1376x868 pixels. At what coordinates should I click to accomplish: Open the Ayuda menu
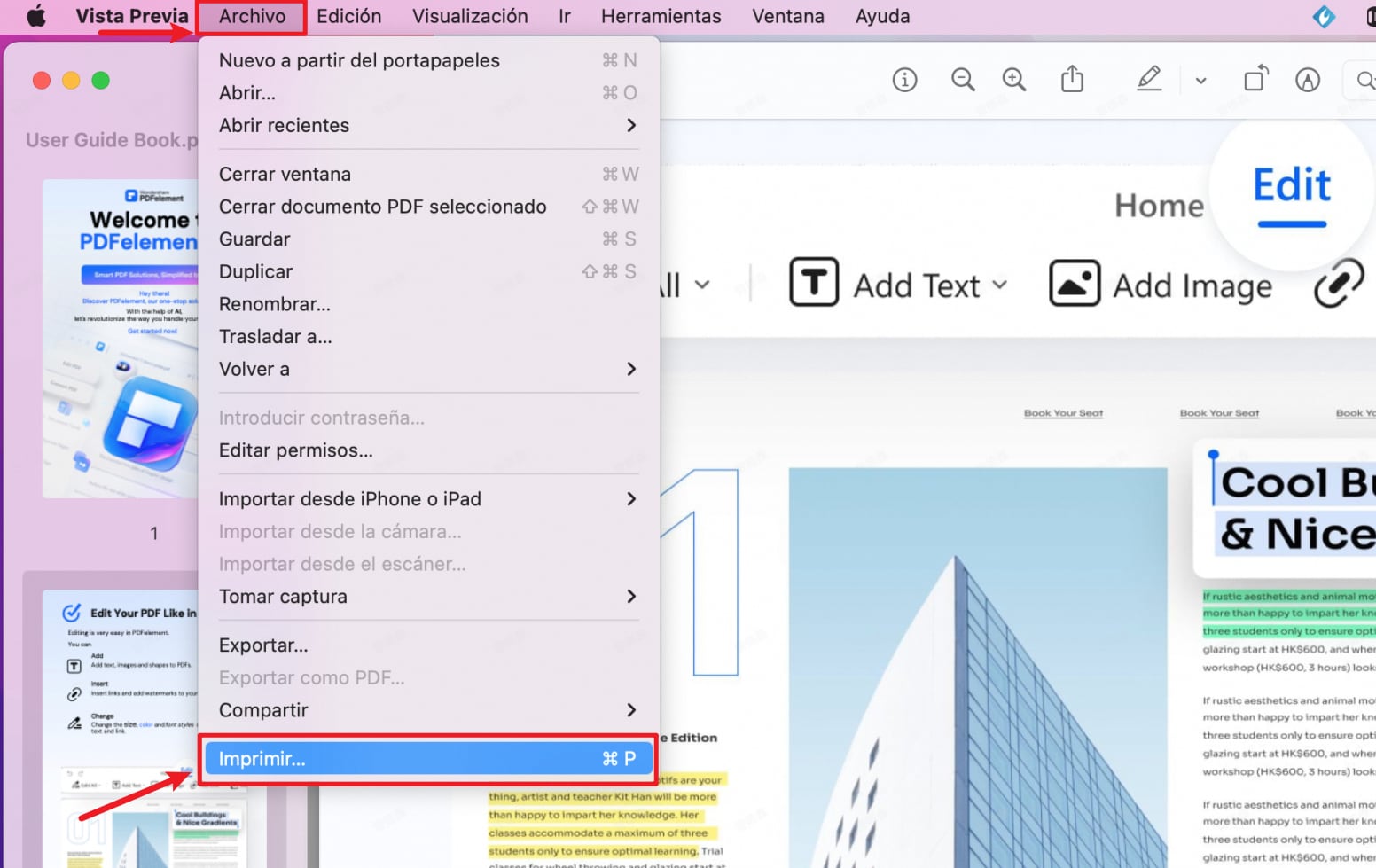pyautogui.click(x=883, y=16)
